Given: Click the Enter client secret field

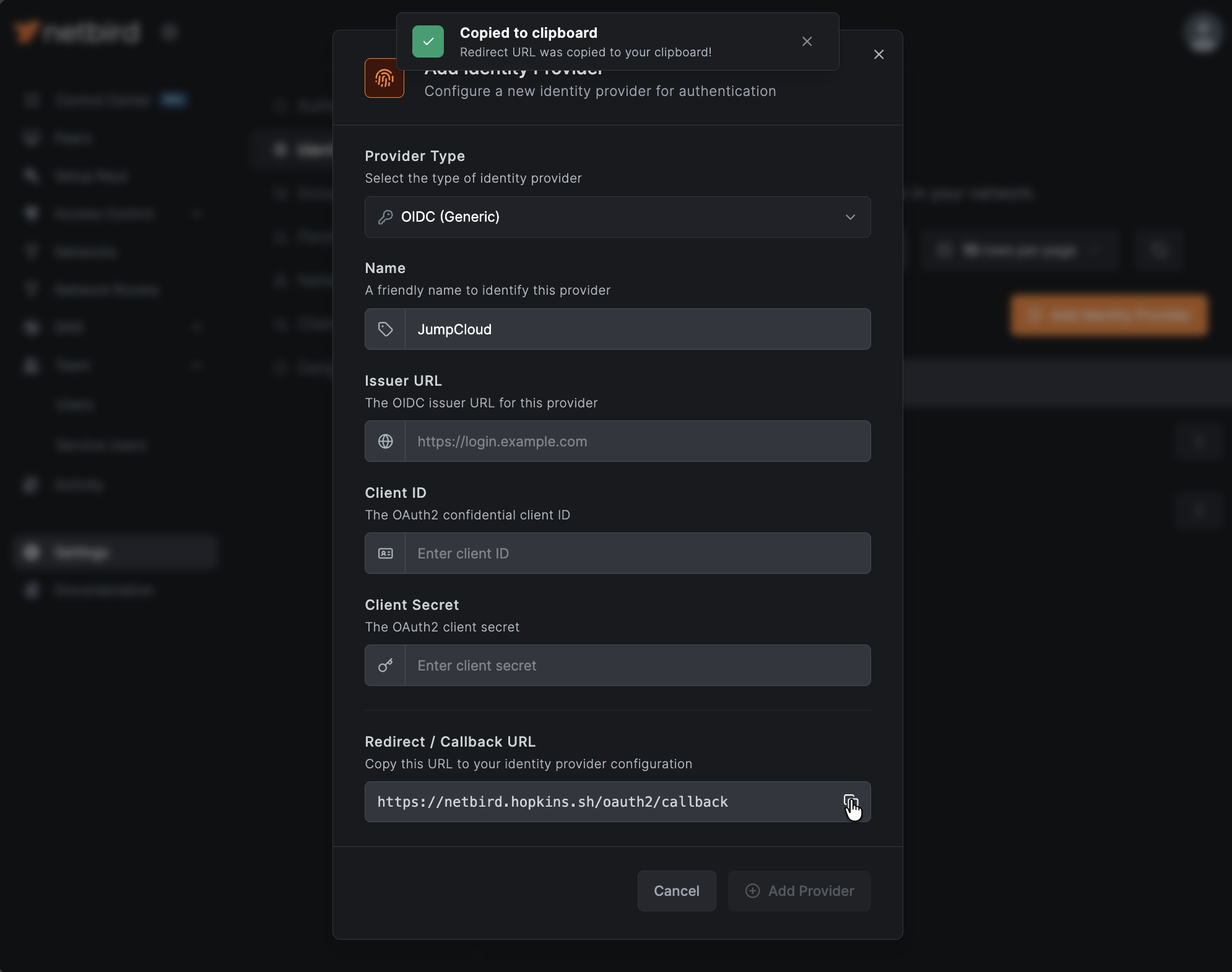Looking at the screenshot, I should 636,666.
